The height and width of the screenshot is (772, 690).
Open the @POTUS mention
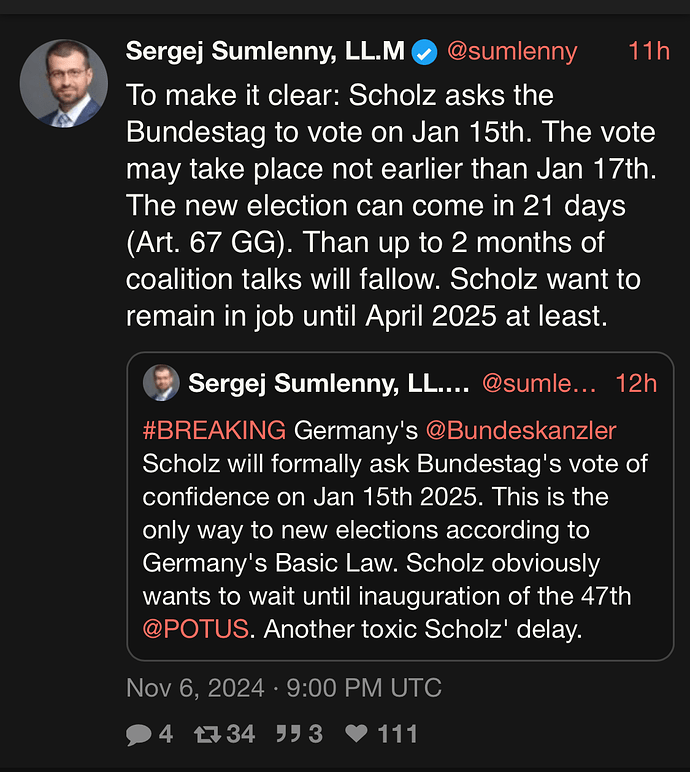[x=196, y=629]
